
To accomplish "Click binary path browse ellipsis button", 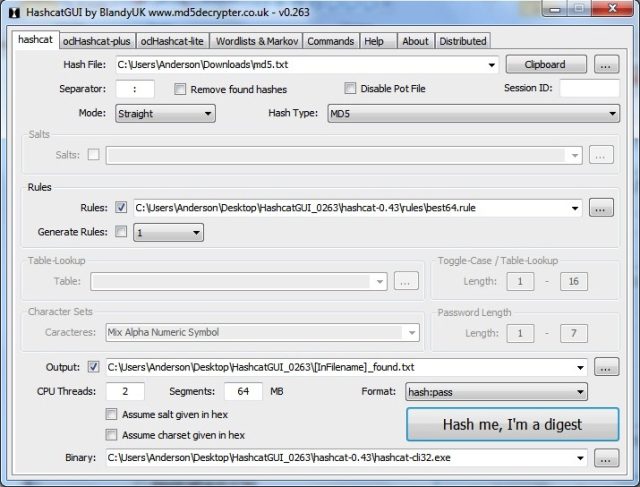I will (606, 458).
